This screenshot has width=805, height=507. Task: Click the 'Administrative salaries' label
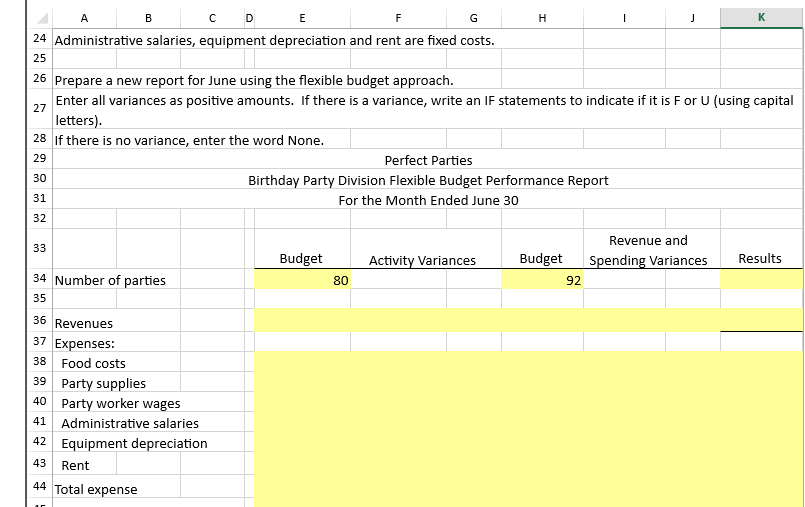pyautogui.click(x=130, y=423)
